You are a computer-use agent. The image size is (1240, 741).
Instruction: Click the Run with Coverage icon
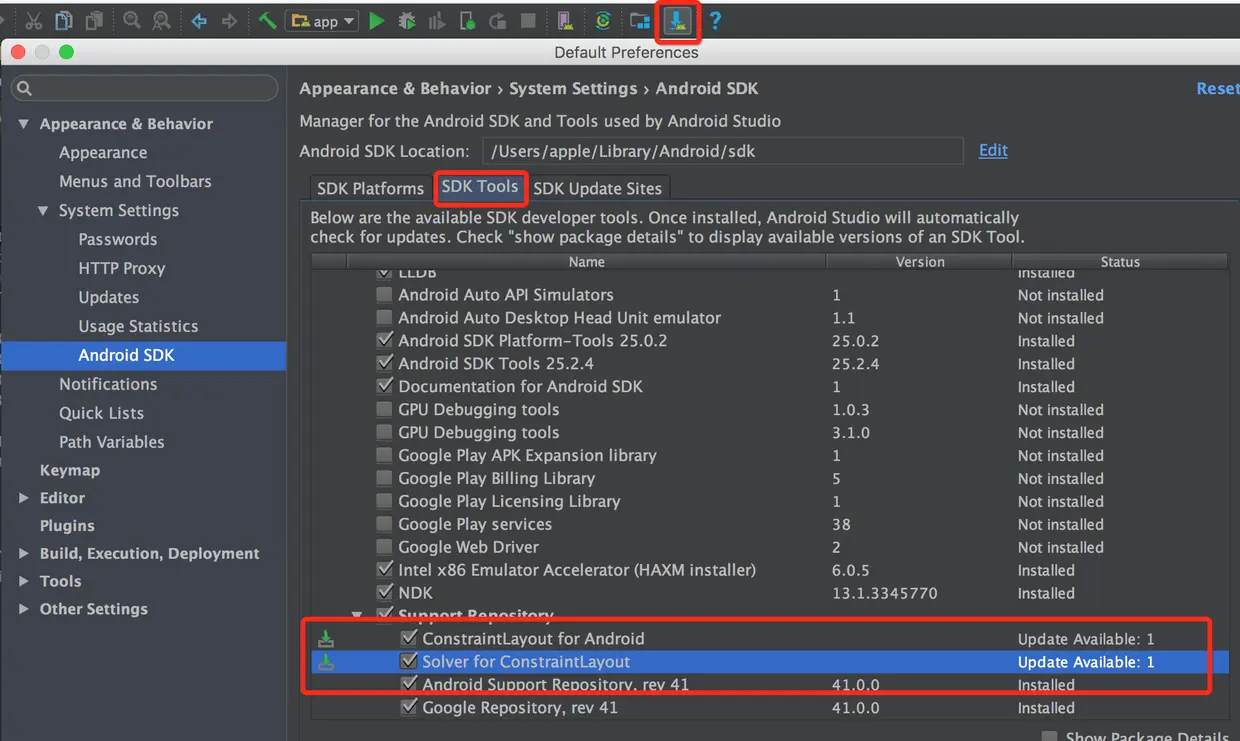click(x=436, y=21)
